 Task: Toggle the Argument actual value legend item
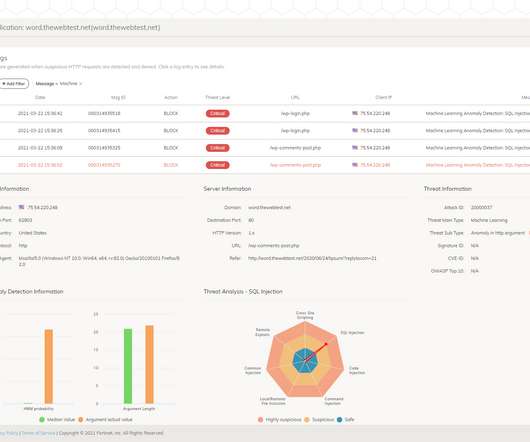(x=105, y=420)
